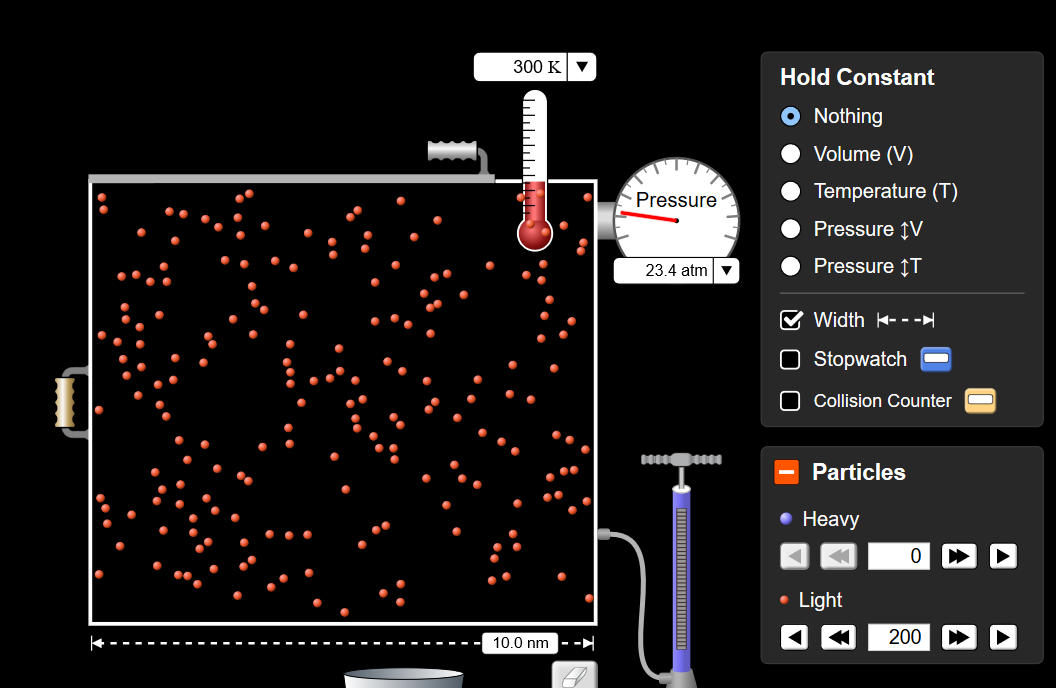Select Pressure ↕V radio button
This screenshot has width=1056, height=688.
click(790, 229)
